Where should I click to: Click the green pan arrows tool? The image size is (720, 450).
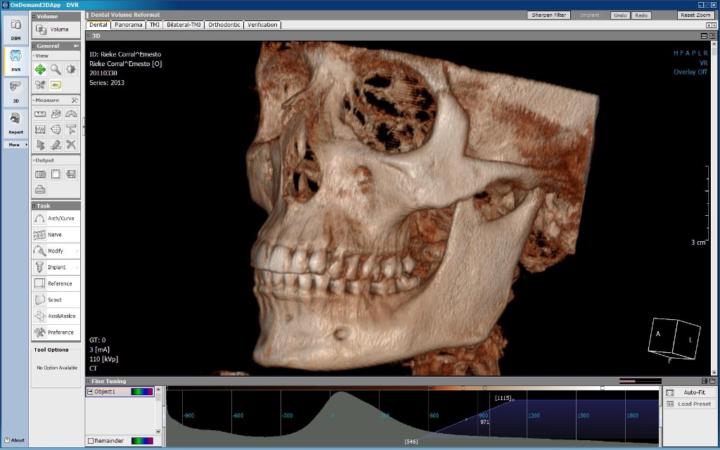click(40, 69)
